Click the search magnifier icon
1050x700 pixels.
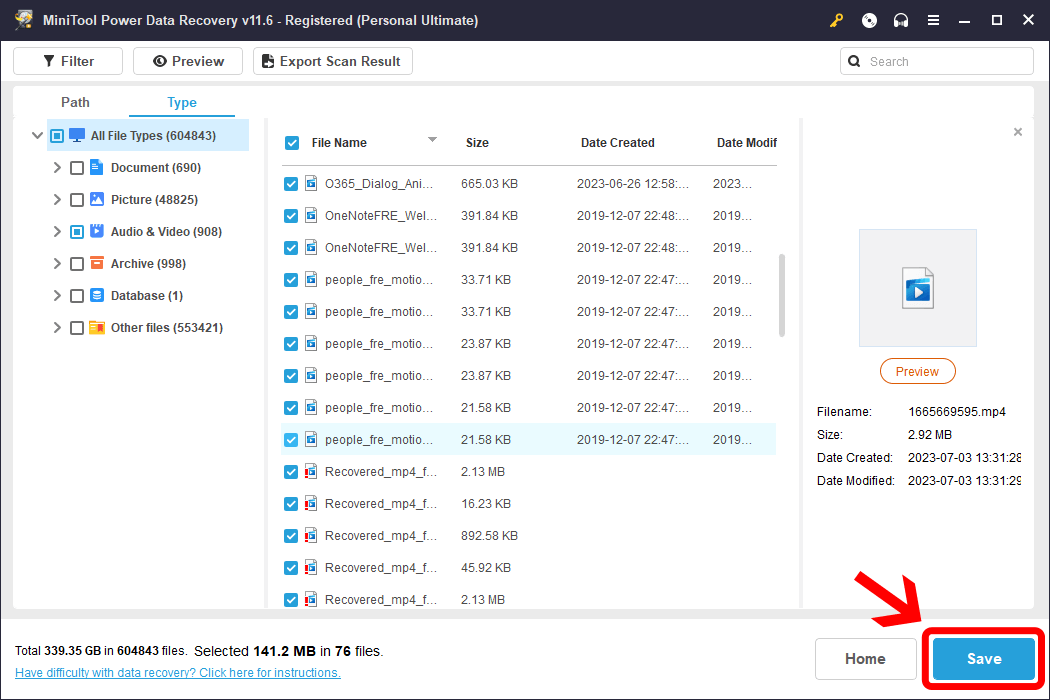854,62
